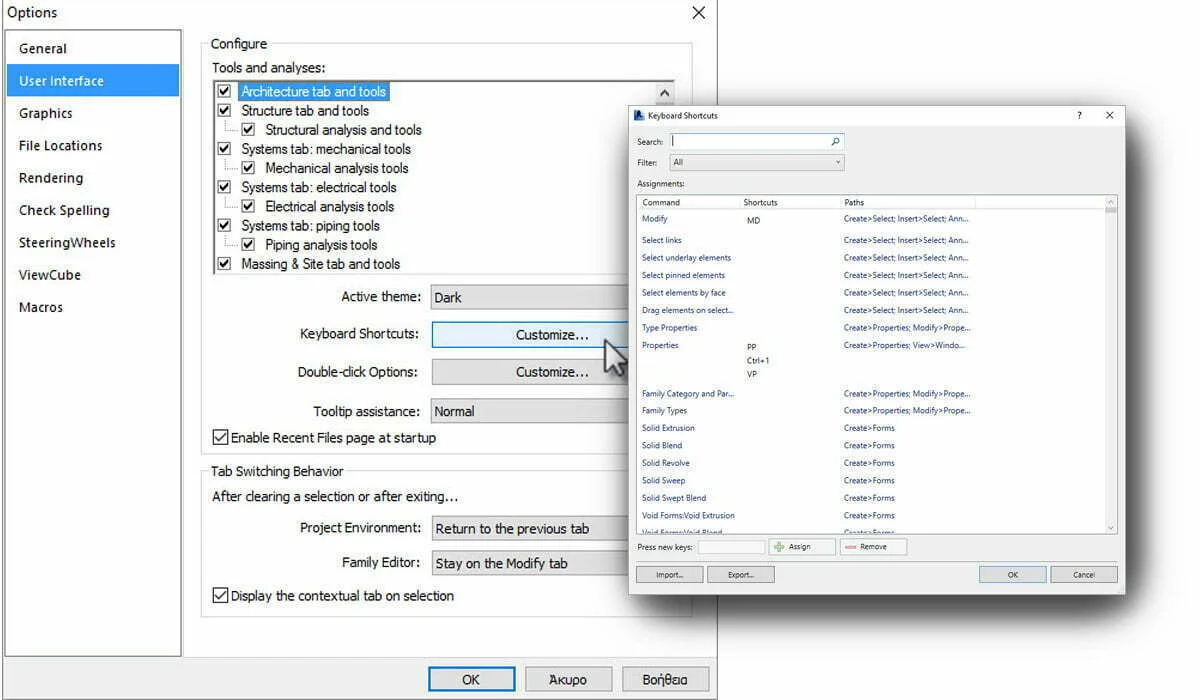This screenshot has width=1200, height=700.
Task: Uncheck Architecture tab and tools
Action: pos(224,92)
